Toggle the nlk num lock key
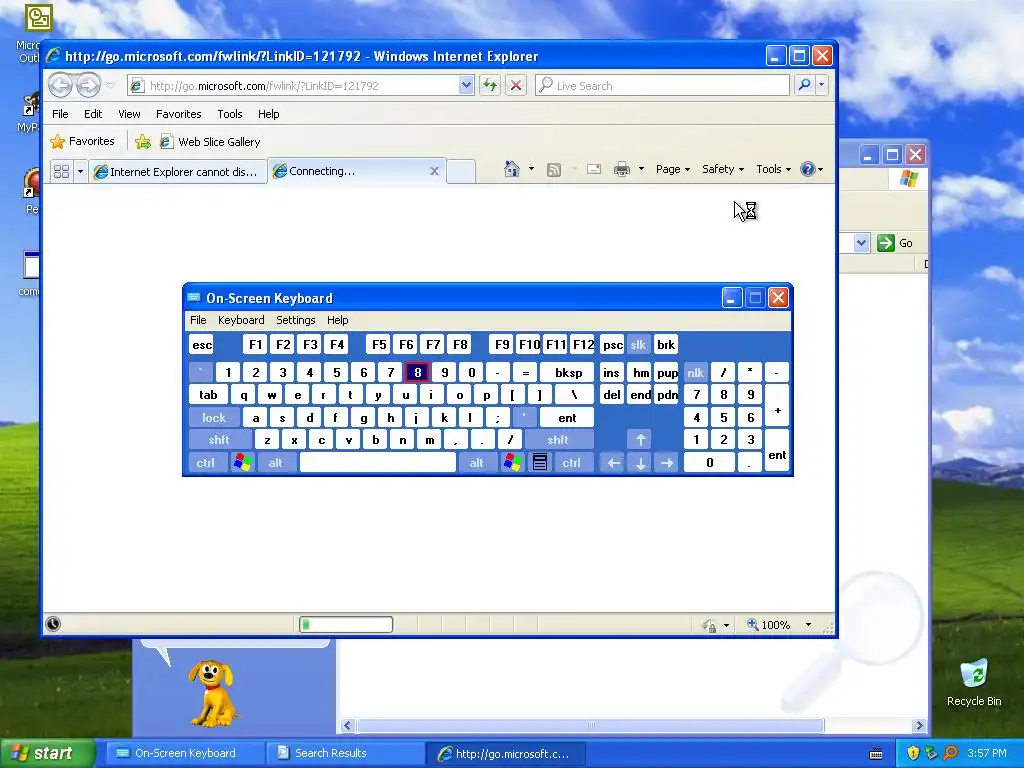The width and height of the screenshot is (1024, 768). 696,372
